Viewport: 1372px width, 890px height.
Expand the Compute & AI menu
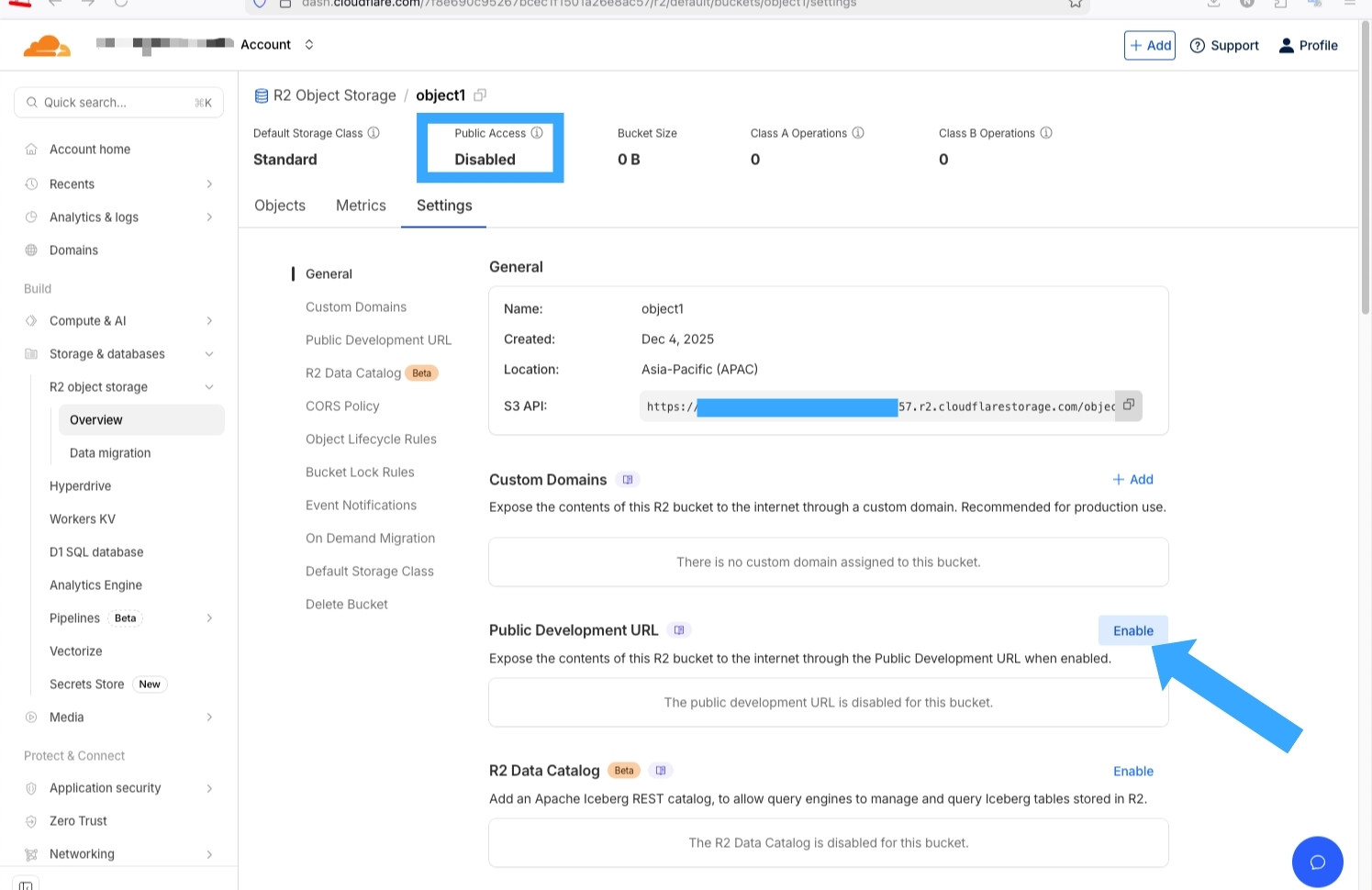(x=209, y=321)
